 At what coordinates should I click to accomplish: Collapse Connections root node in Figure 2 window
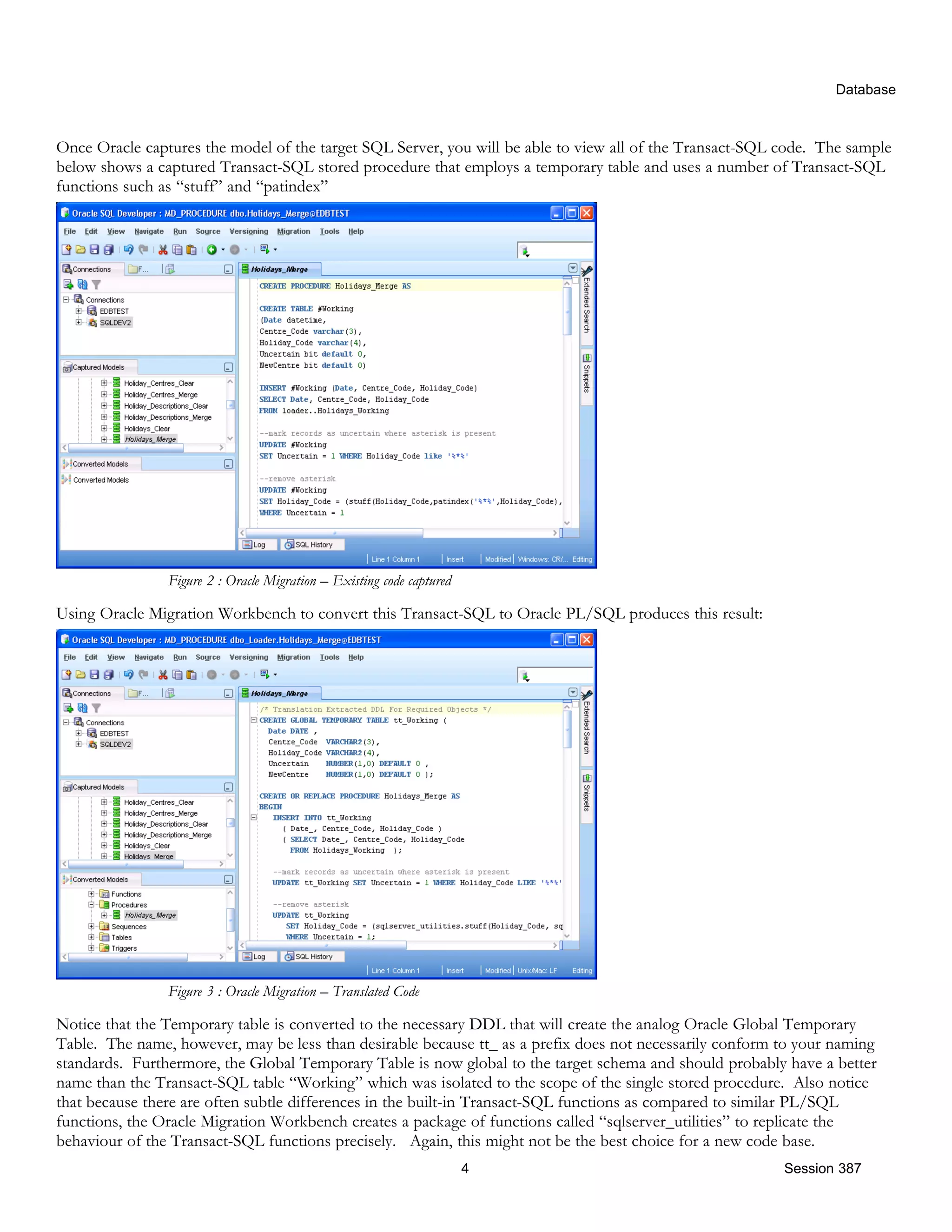(x=66, y=299)
